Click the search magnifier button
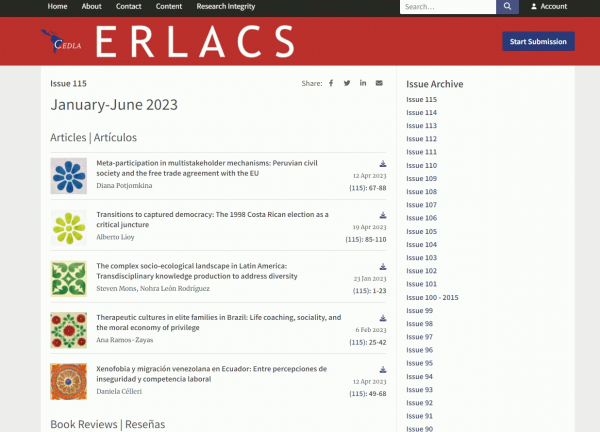Image resolution: width=600 pixels, height=432 pixels. click(x=507, y=7)
